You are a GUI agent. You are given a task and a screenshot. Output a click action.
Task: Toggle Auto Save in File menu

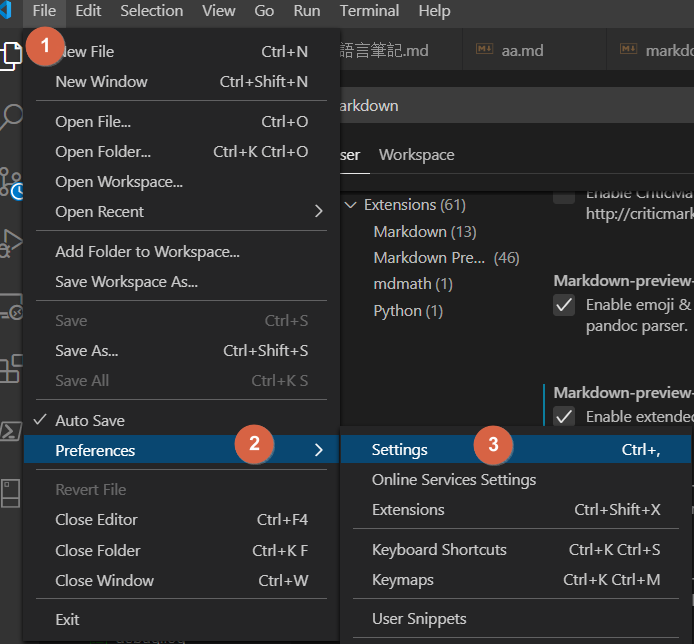click(90, 421)
